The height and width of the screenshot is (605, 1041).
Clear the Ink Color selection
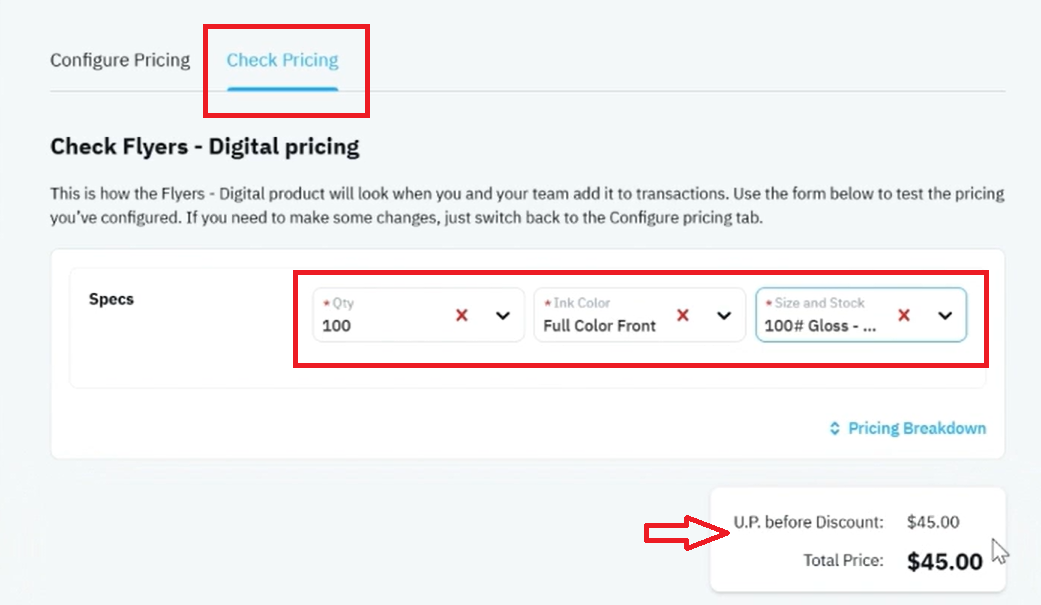(x=682, y=315)
